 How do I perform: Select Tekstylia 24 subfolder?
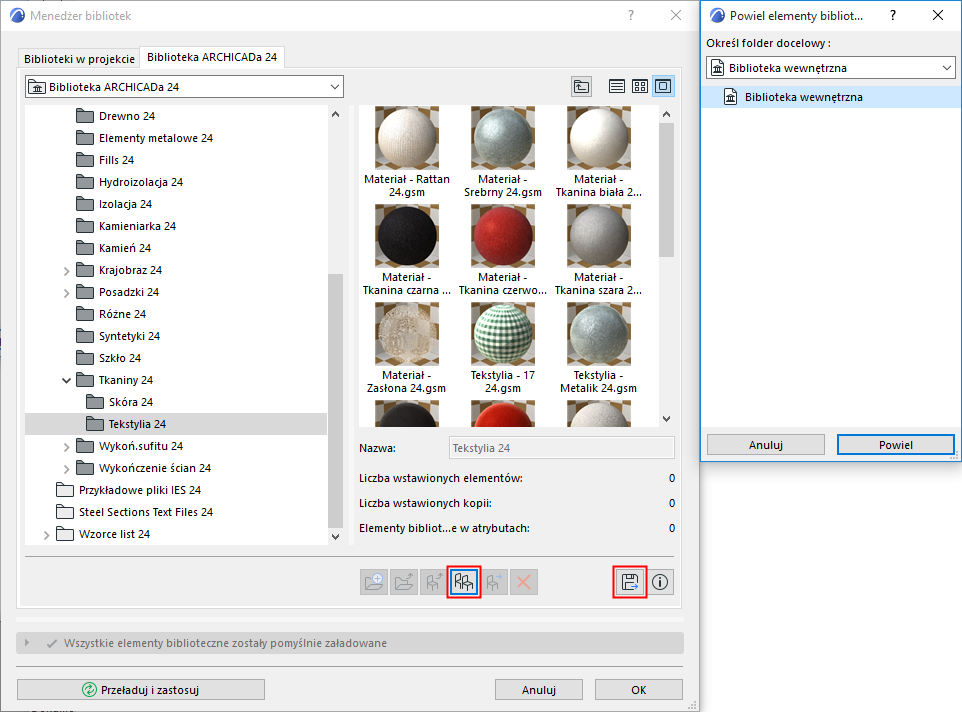point(176,424)
